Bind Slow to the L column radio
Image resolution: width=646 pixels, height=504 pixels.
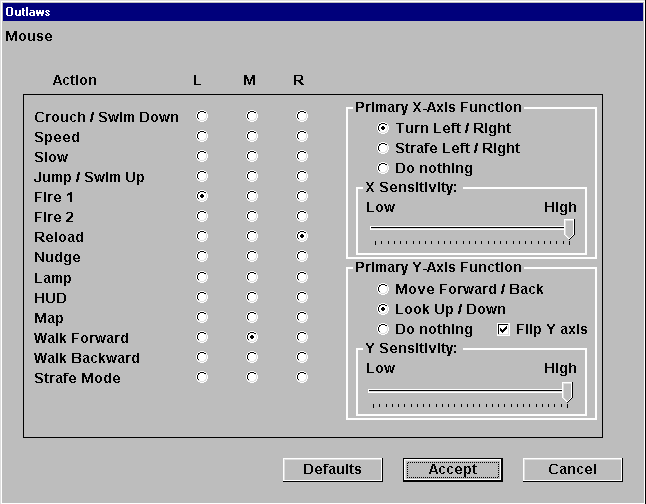202,156
